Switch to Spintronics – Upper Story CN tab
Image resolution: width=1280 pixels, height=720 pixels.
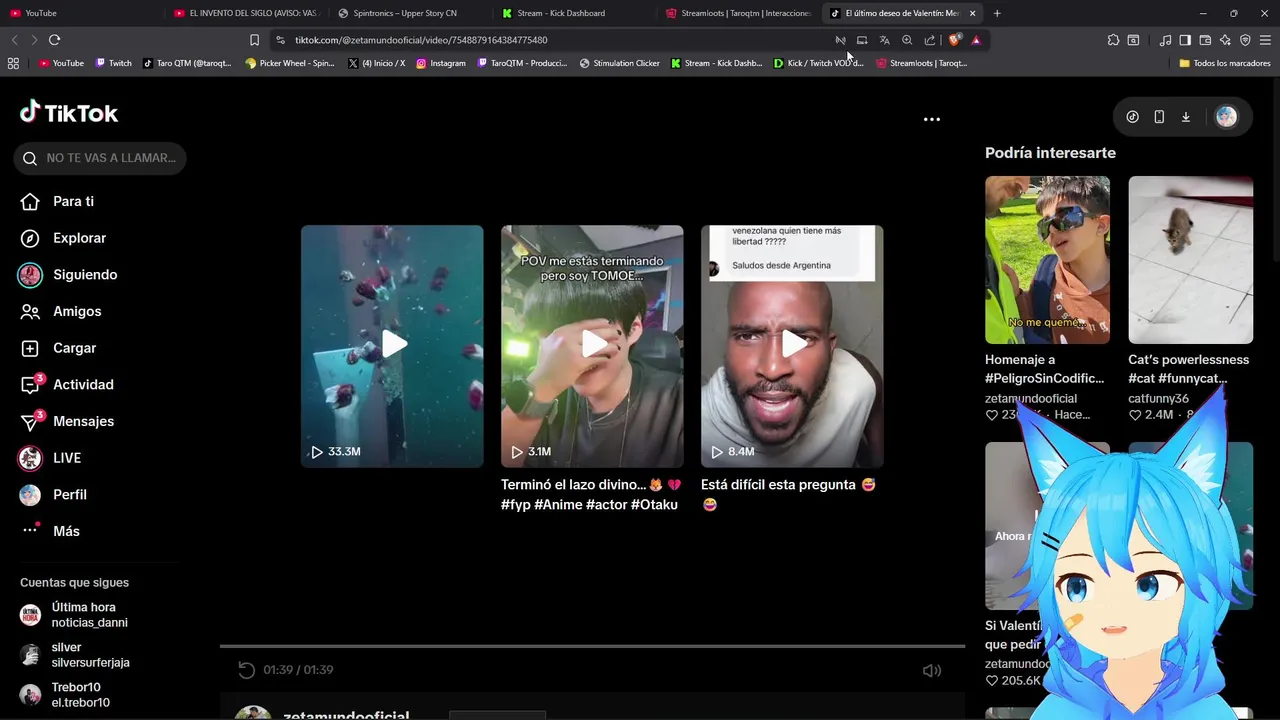point(409,13)
